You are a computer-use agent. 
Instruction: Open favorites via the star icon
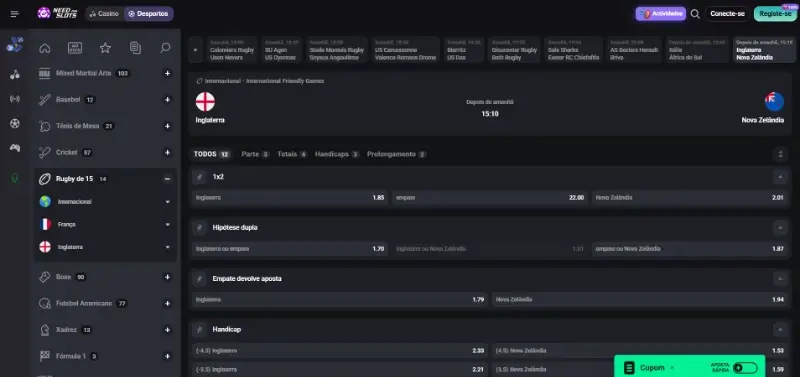[105, 48]
